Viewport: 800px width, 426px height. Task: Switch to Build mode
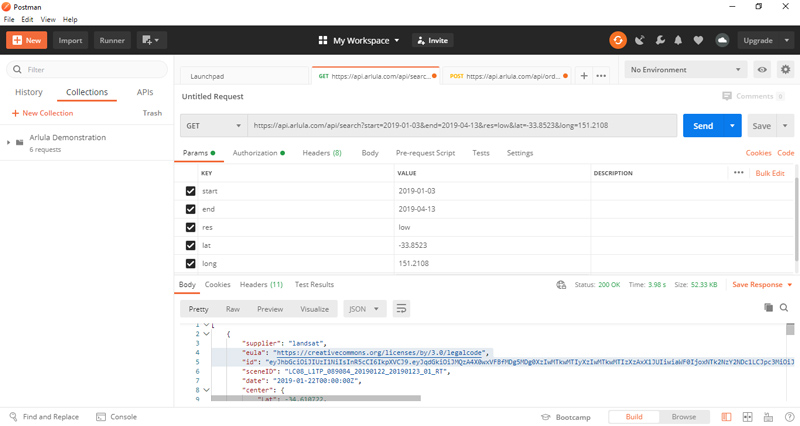(634, 417)
